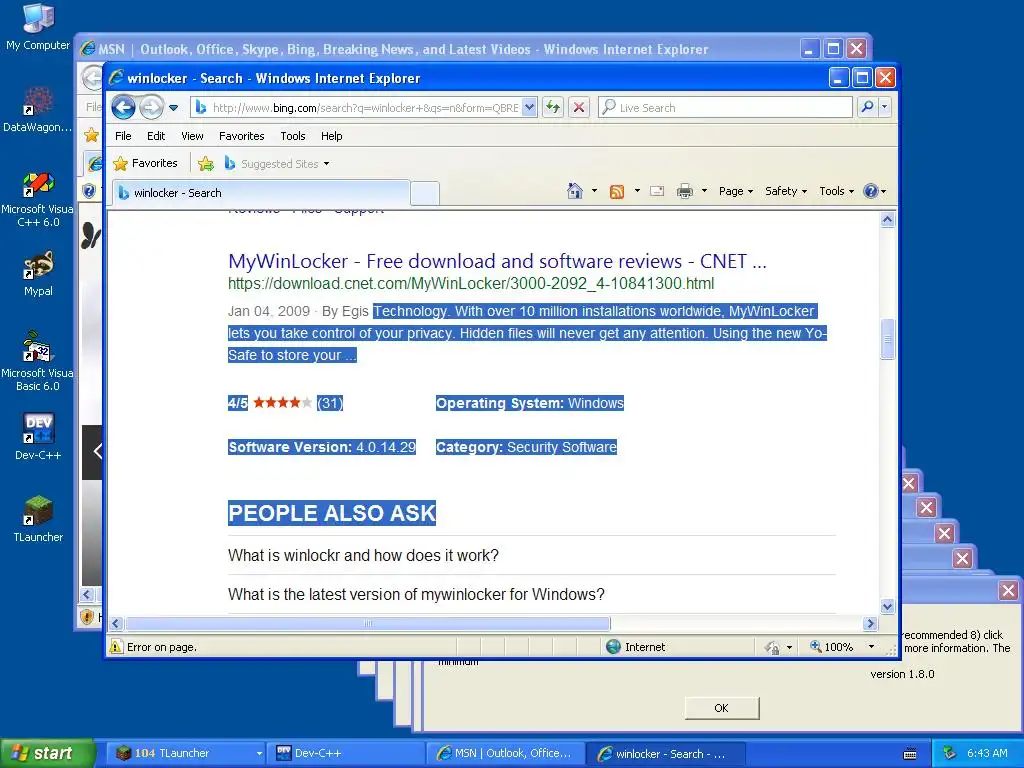Click the Refresh button beside the address bar
The image size is (1024, 768).
coord(553,107)
